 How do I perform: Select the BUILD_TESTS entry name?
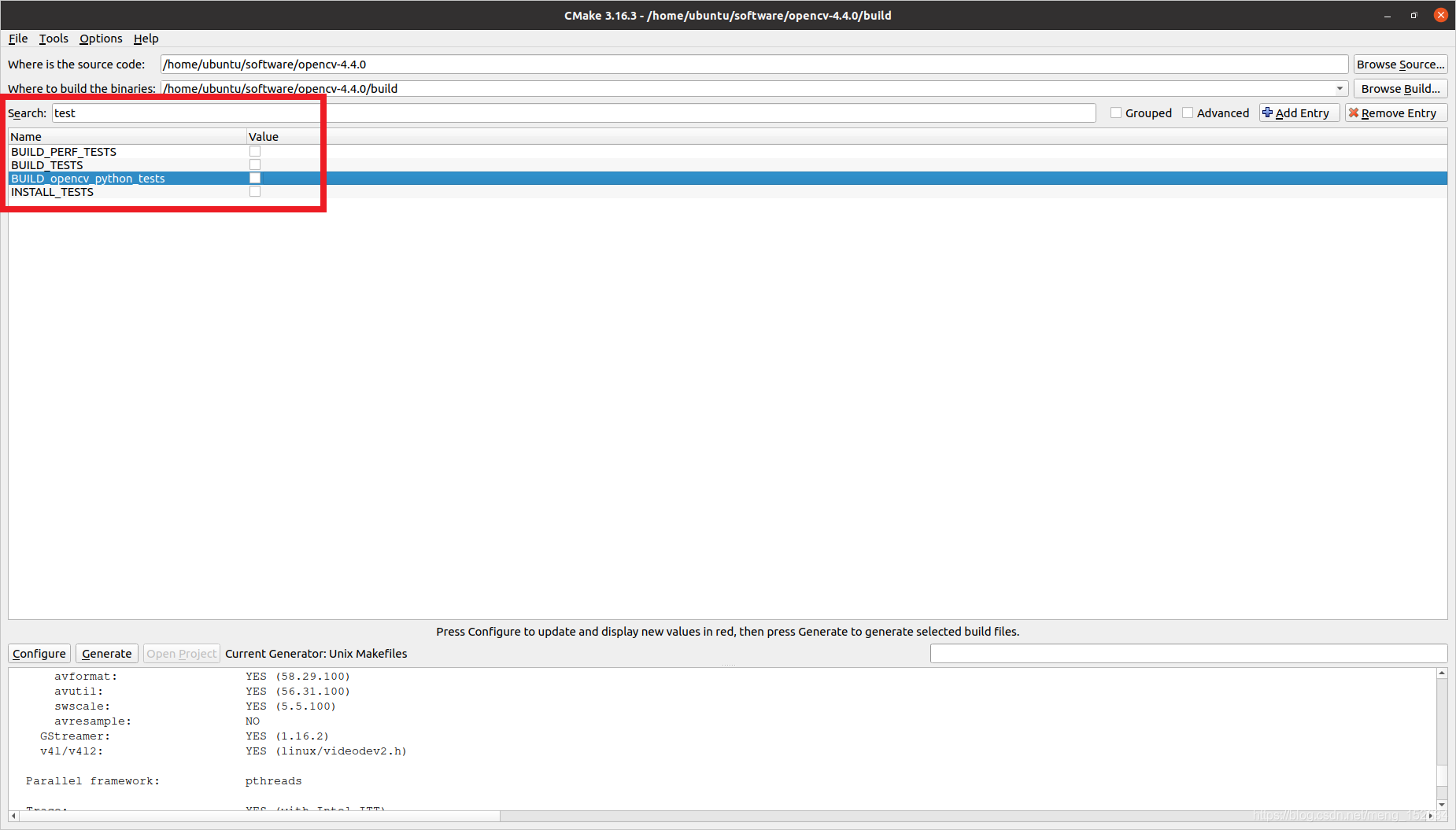47,165
